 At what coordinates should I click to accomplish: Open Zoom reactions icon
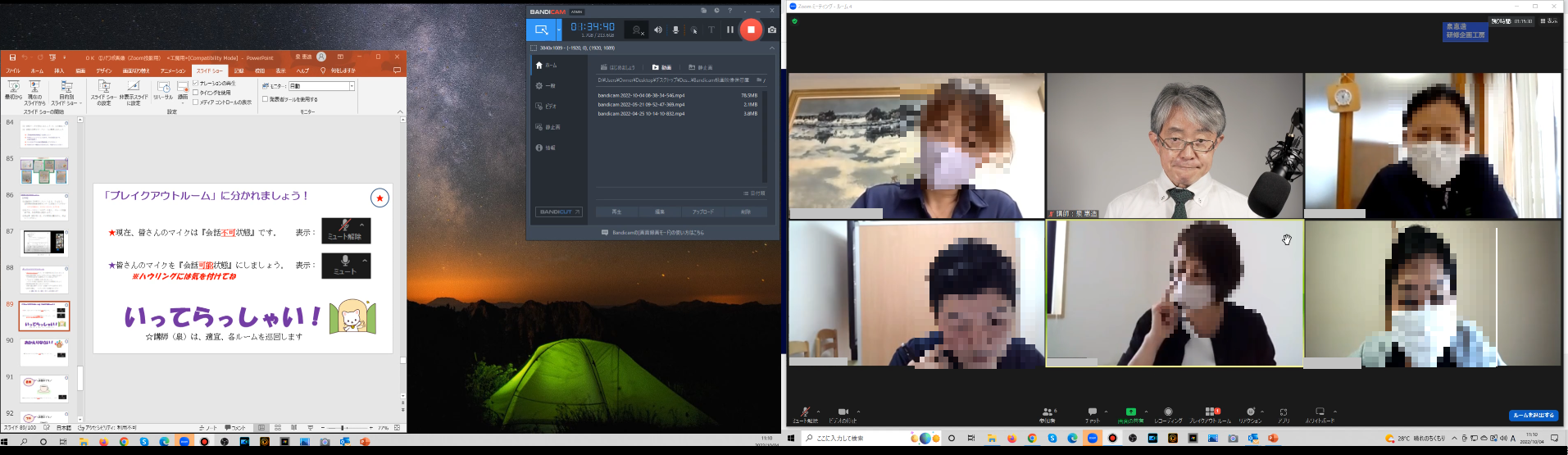pos(1250,415)
